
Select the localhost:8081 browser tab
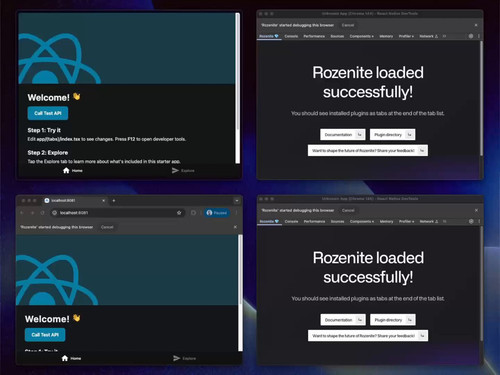pyautogui.click(x=74, y=201)
